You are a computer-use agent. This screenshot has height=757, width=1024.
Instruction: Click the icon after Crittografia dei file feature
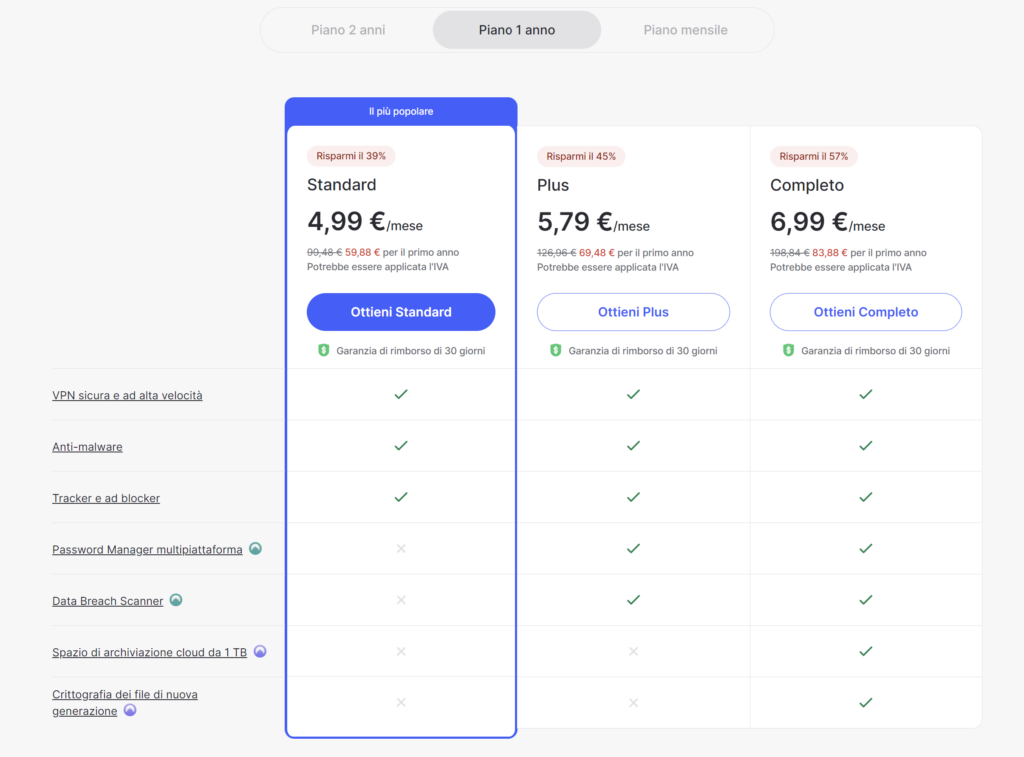point(130,711)
